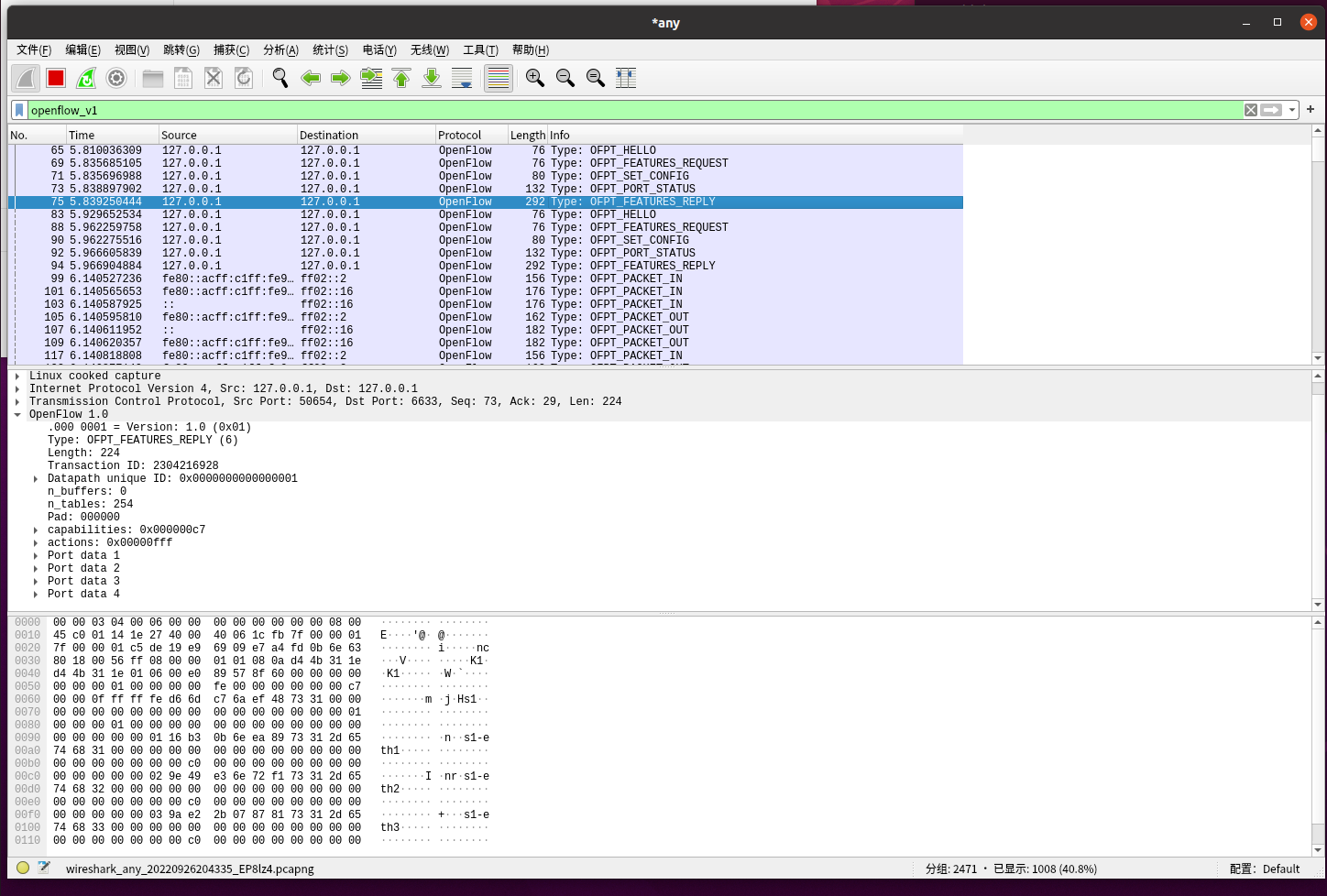Open a capture file from the toolbar
This screenshot has width=1327, height=896.
click(x=153, y=79)
